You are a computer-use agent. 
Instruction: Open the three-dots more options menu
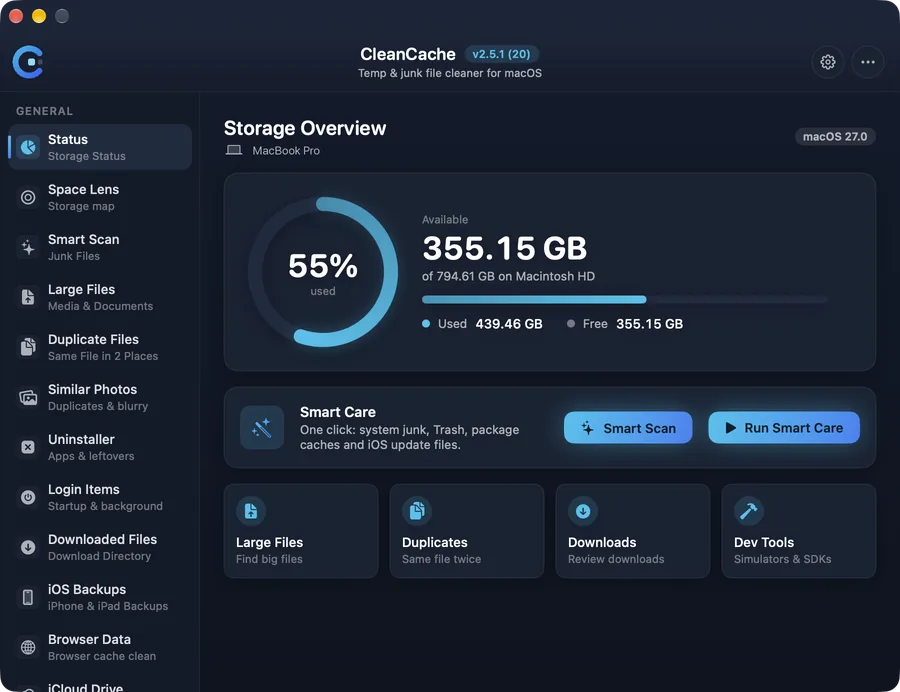[867, 62]
